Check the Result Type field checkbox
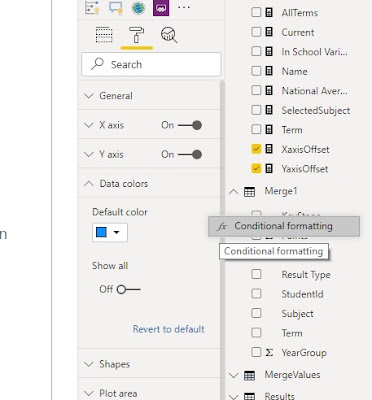Viewport: 372px width, 400px height. pyautogui.click(x=256, y=274)
